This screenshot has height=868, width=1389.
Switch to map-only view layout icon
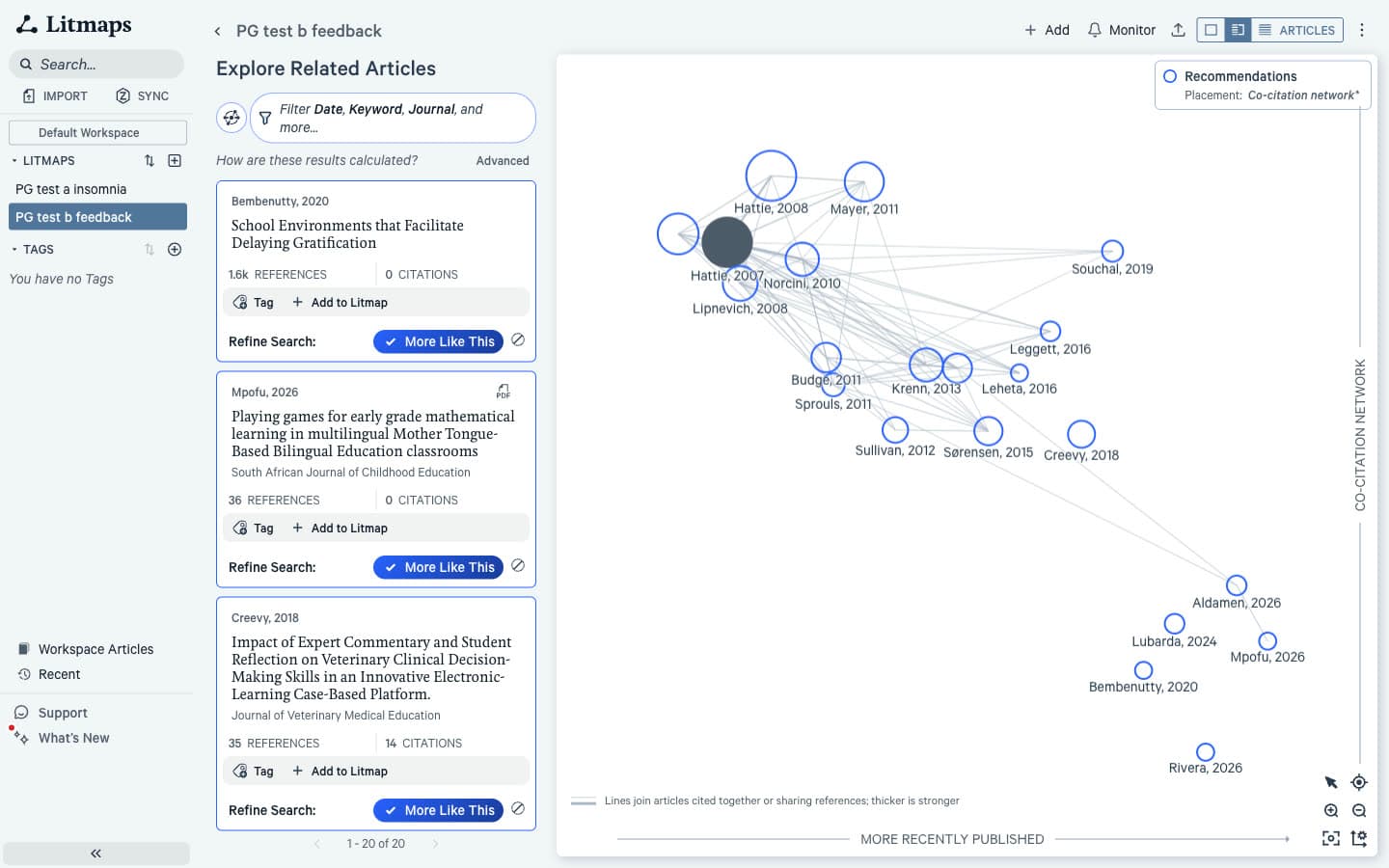click(1212, 30)
